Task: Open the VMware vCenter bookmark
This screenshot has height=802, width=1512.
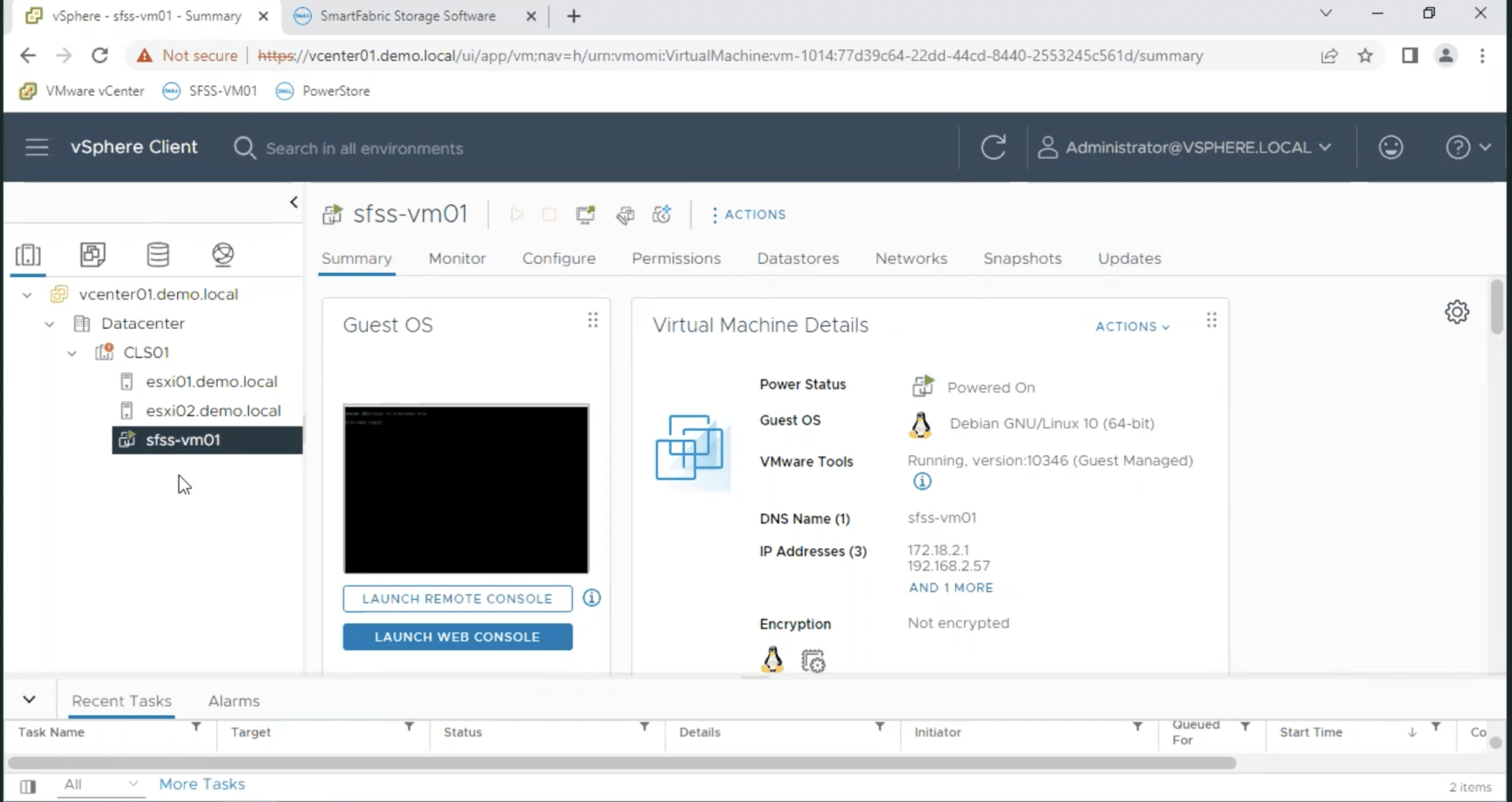Action: (x=82, y=91)
